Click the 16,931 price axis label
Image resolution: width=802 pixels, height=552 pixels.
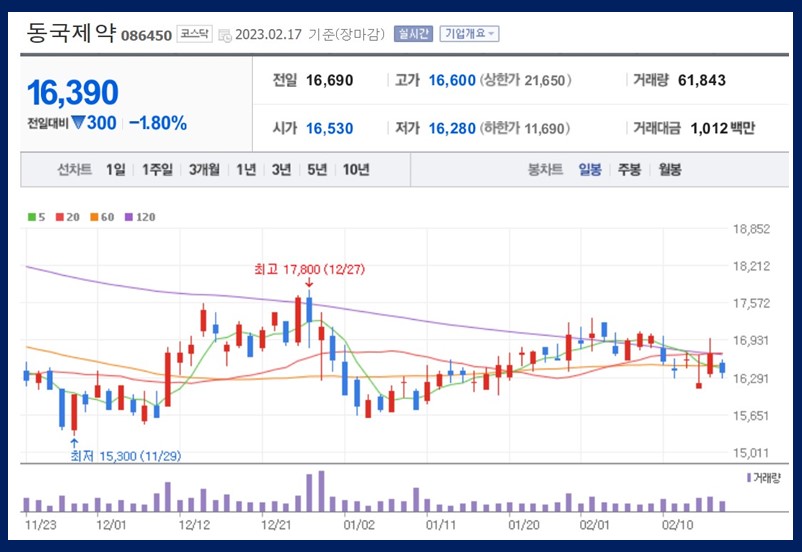(751, 341)
